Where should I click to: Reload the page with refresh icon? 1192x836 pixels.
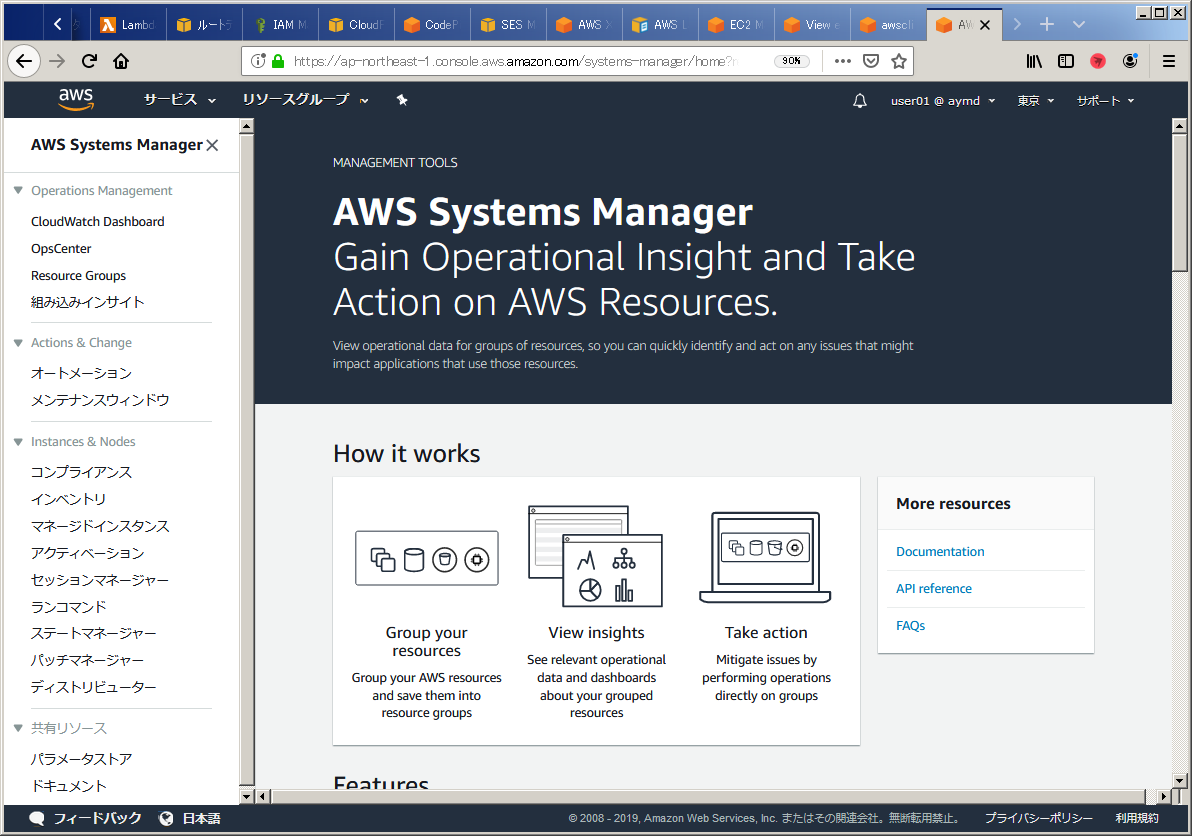tap(89, 61)
